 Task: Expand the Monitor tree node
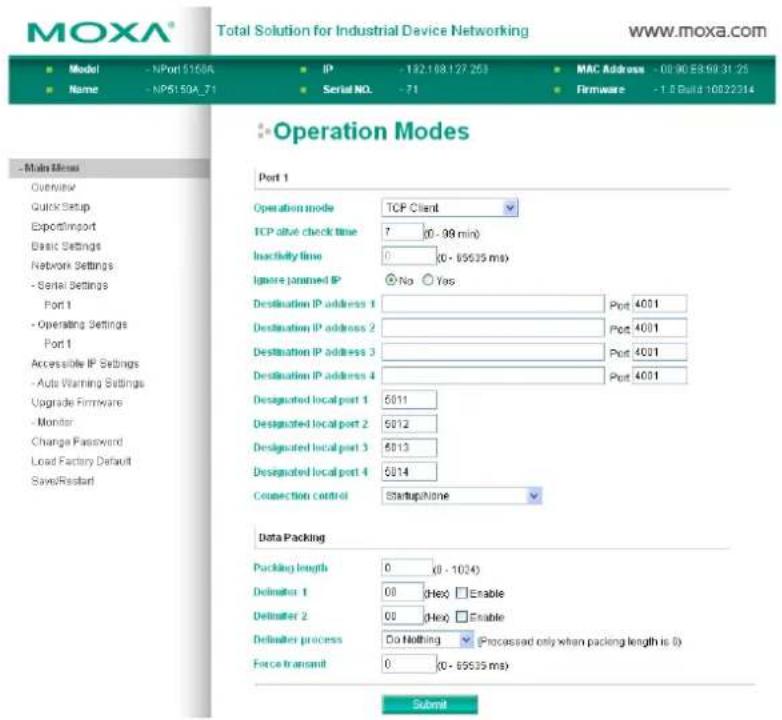coord(52,422)
